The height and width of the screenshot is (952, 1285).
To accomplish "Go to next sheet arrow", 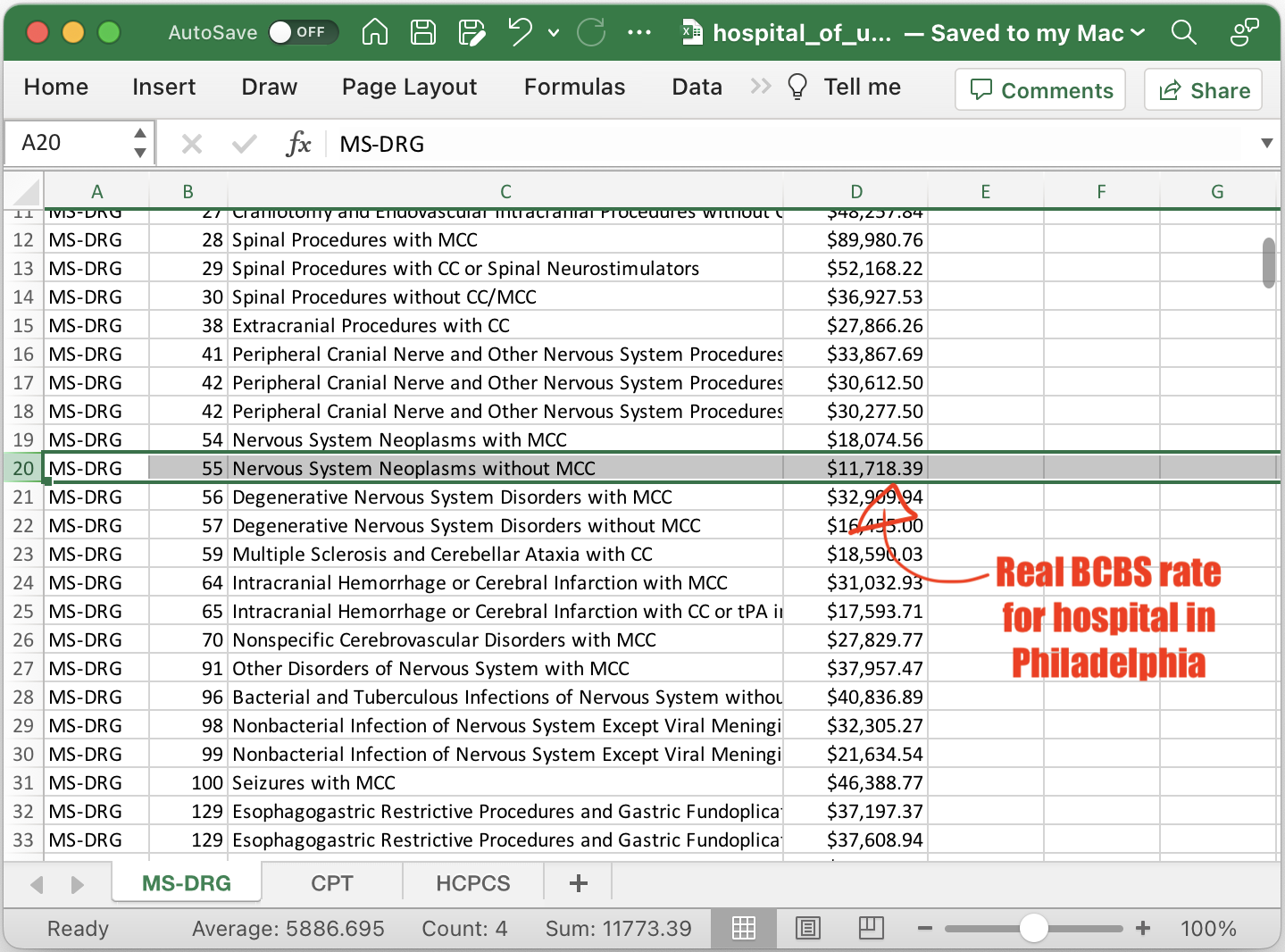I will tap(77, 884).
